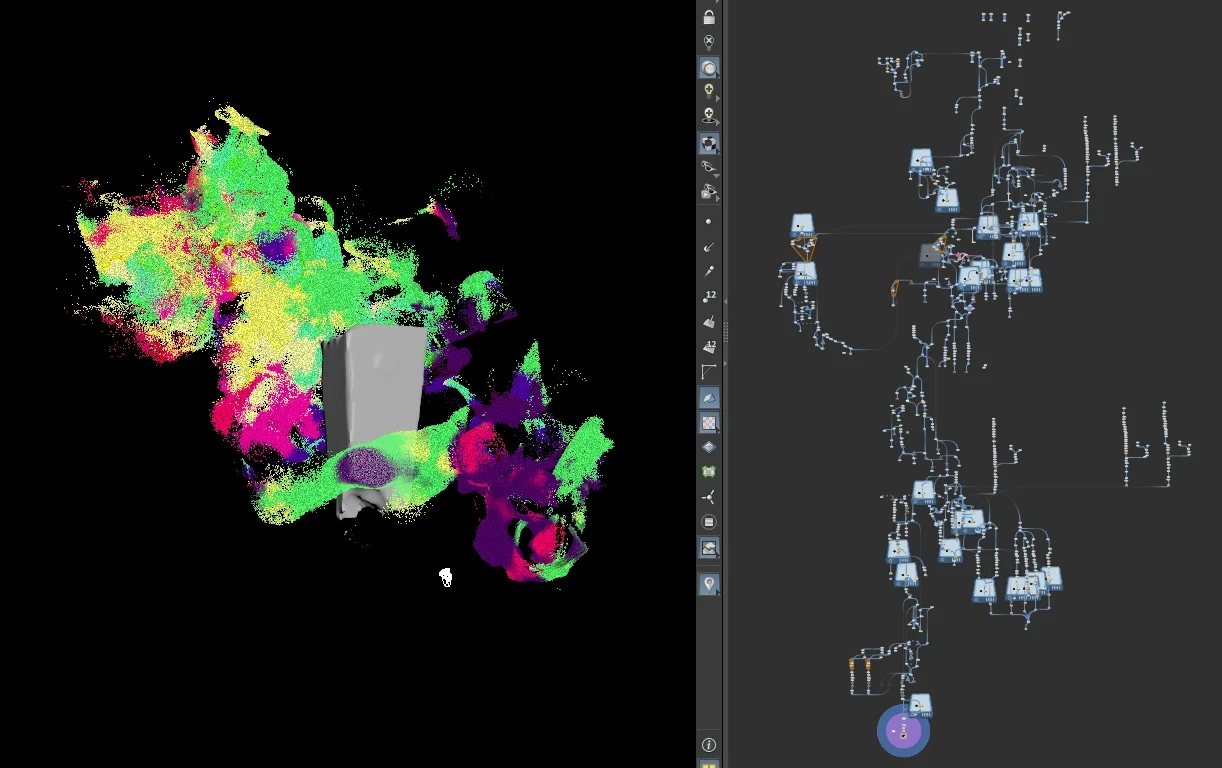Click the number 12 primitive numbers icon
1222x768 pixels.
[x=709, y=347]
